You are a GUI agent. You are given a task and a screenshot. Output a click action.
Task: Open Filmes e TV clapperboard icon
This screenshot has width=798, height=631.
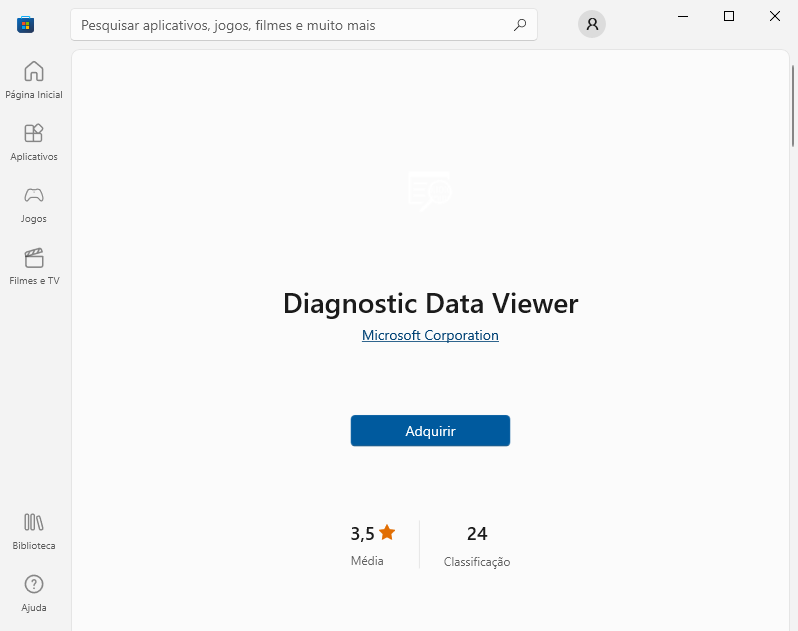tap(34, 257)
